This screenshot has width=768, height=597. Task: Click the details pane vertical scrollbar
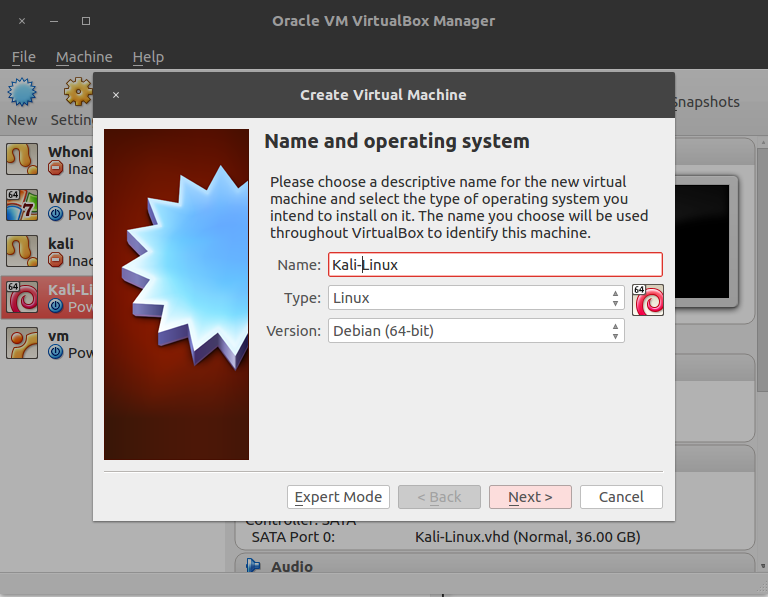click(762, 269)
